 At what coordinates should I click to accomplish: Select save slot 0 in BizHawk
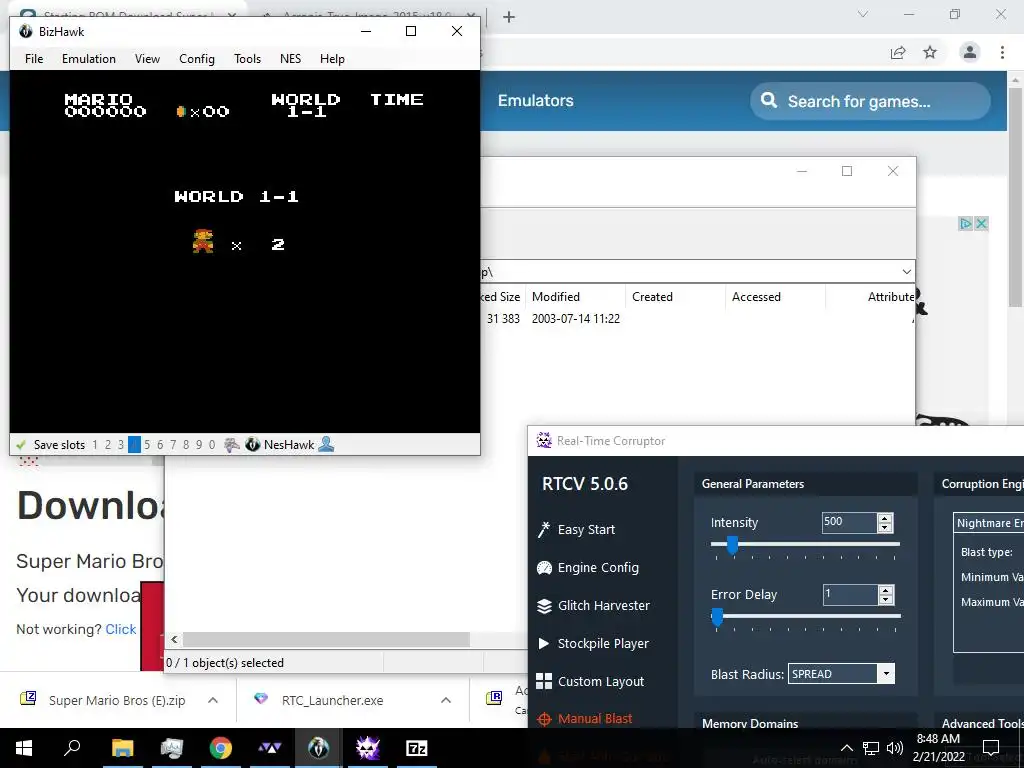click(212, 445)
